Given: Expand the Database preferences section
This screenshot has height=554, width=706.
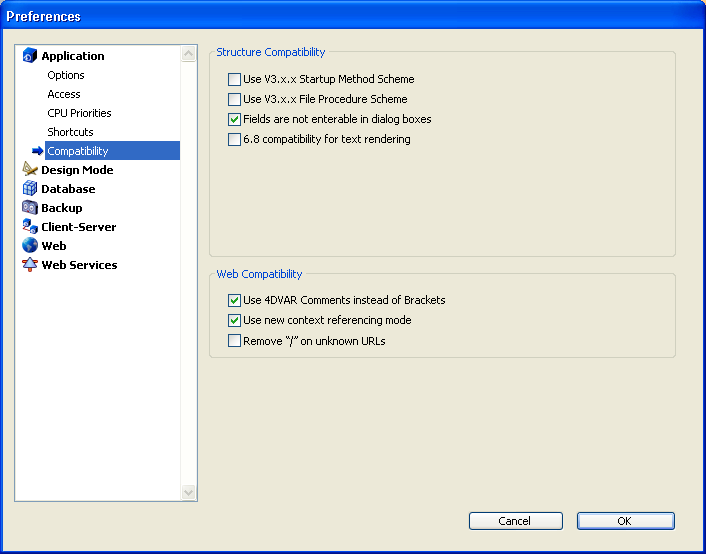Looking at the screenshot, I should [68, 189].
